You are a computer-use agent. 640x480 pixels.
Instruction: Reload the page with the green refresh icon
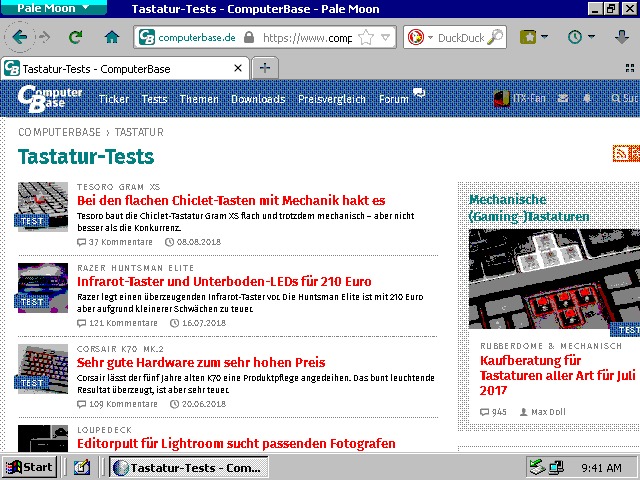click(76, 38)
